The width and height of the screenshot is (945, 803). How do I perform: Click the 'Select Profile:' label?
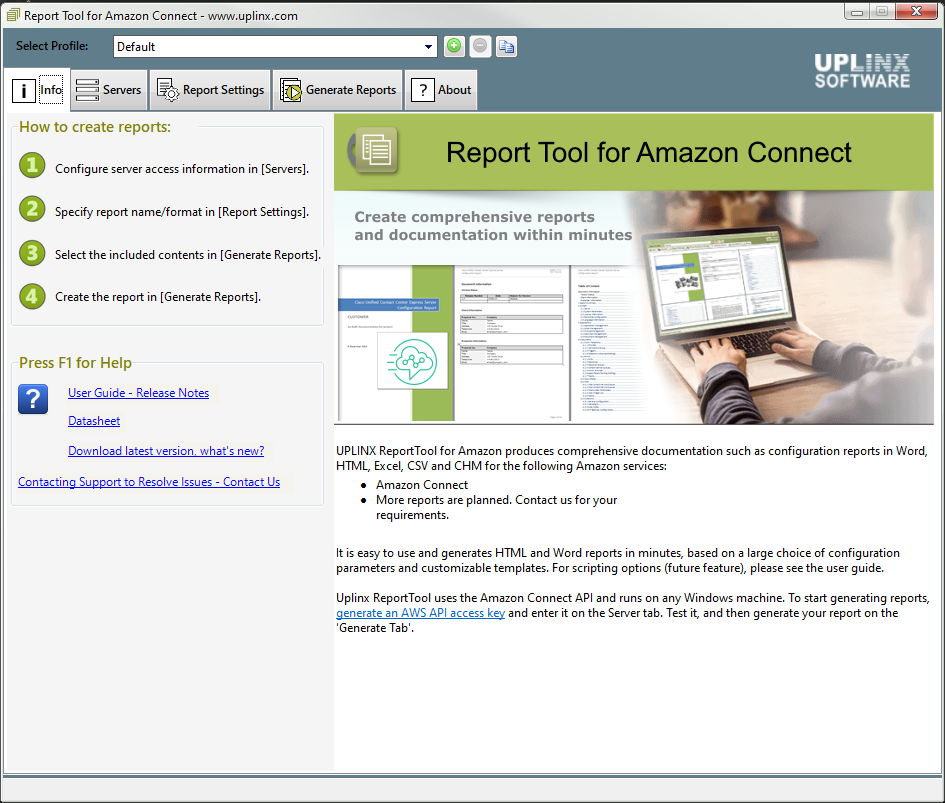coord(52,46)
